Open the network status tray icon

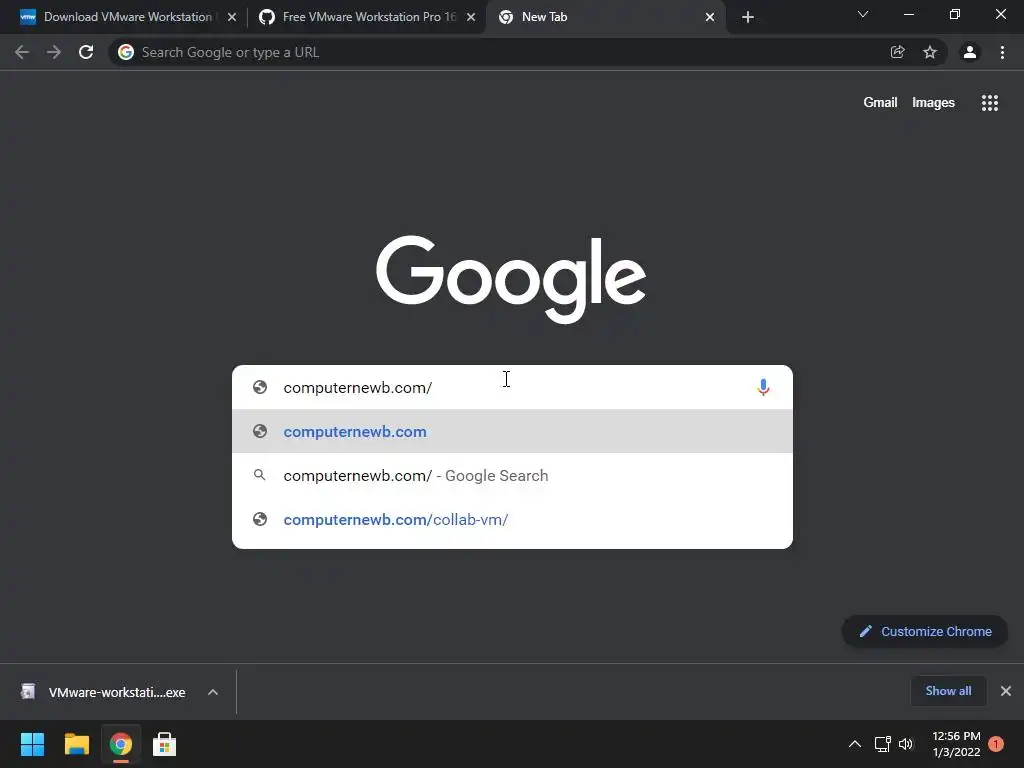click(x=882, y=744)
